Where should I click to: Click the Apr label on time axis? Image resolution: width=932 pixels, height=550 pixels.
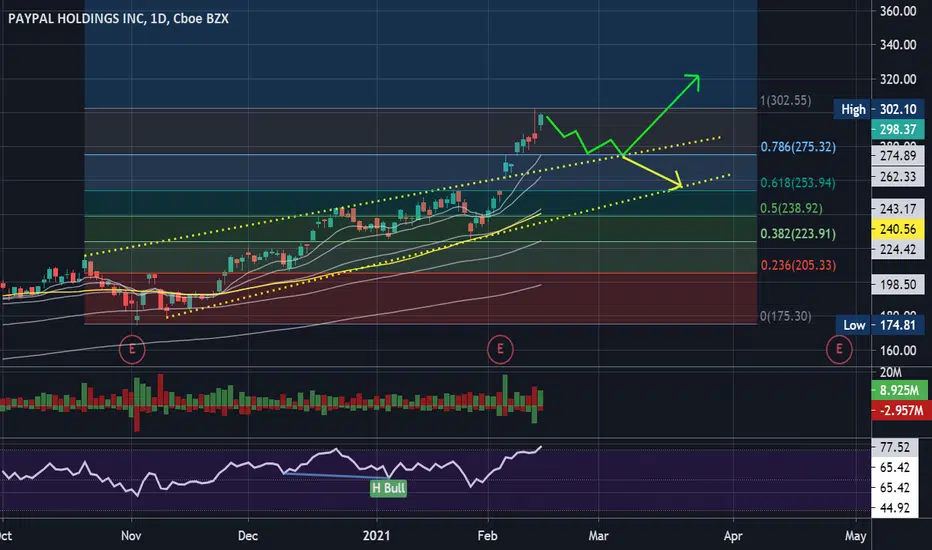click(x=733, y=536)
